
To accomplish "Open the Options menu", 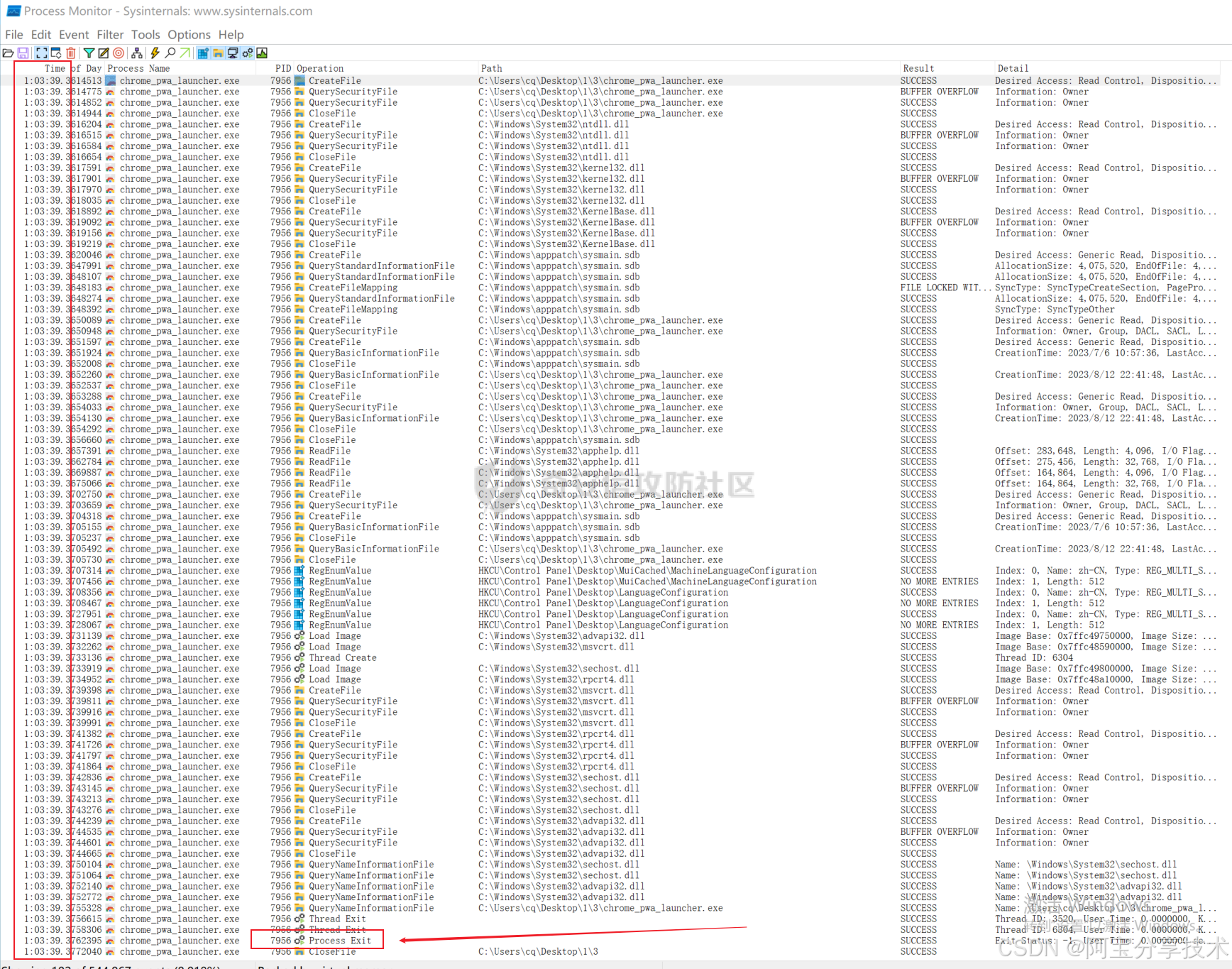I will coord(189,35).
